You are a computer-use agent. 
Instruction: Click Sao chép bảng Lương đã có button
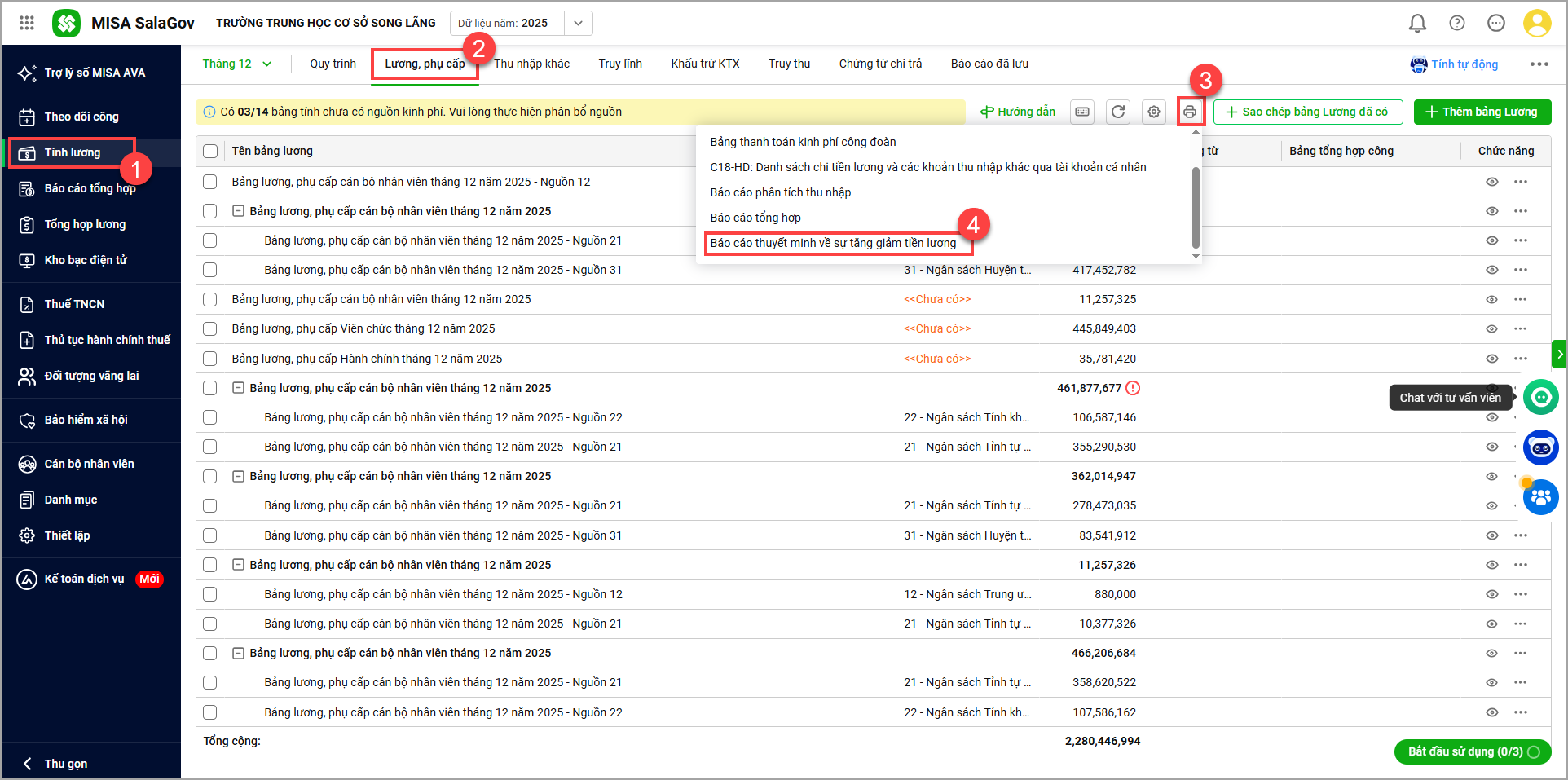point(1307,112)
